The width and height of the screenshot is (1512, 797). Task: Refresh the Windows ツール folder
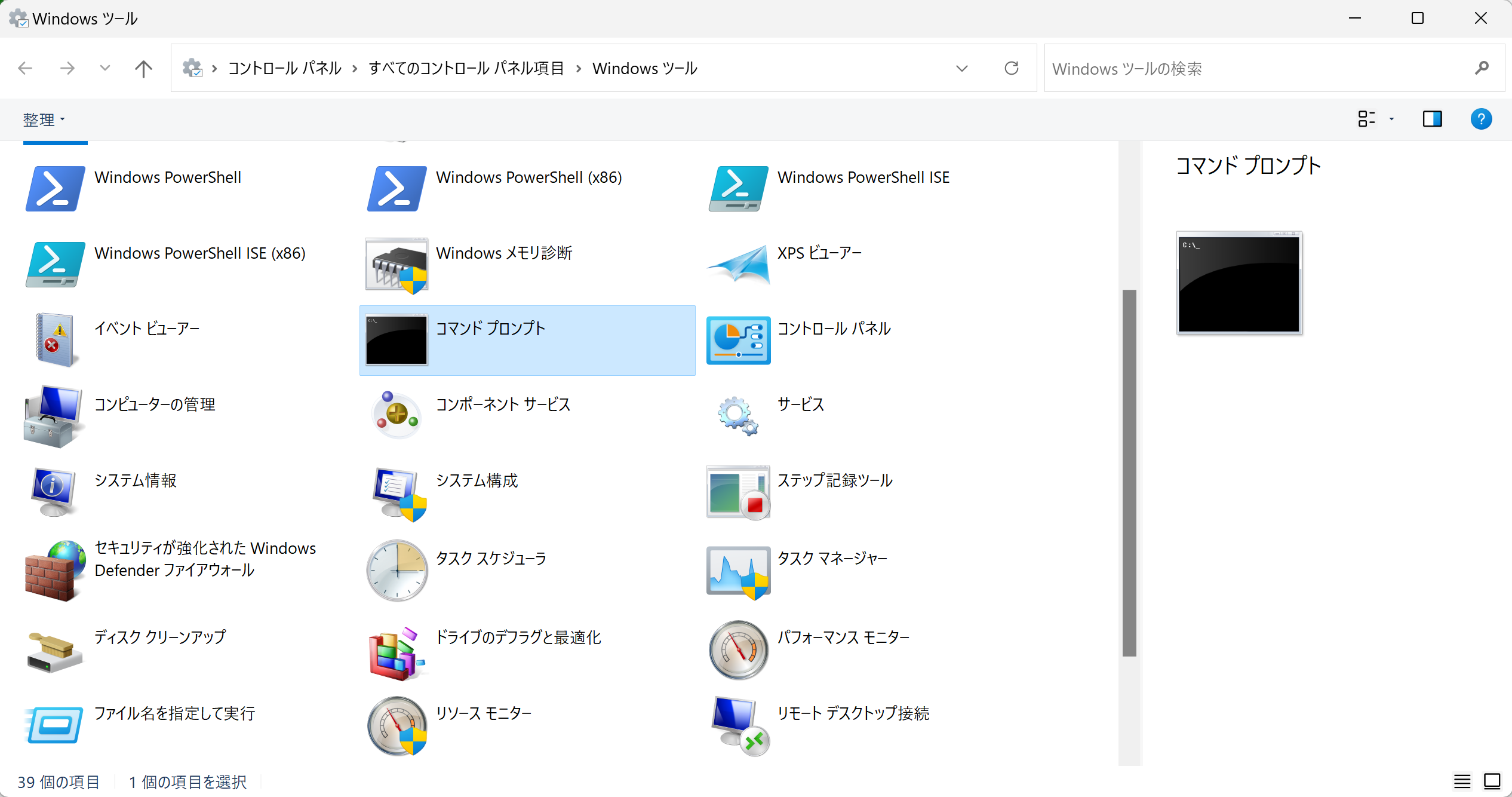point(1012,68)
